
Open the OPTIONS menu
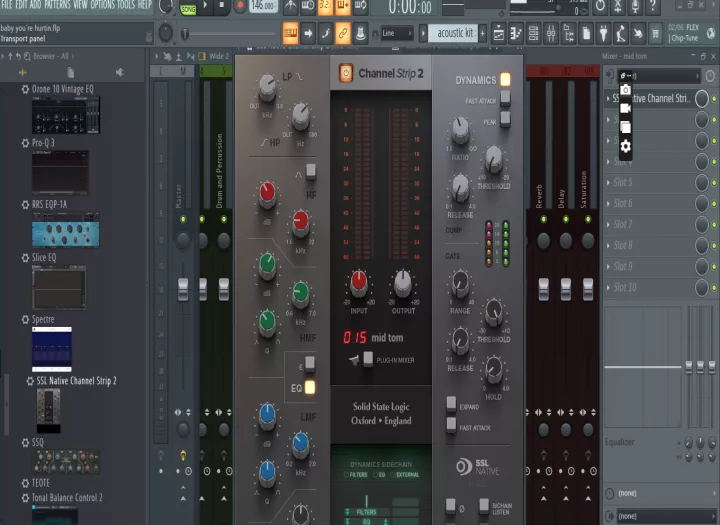pyautogui.click(x=102, y=5)
